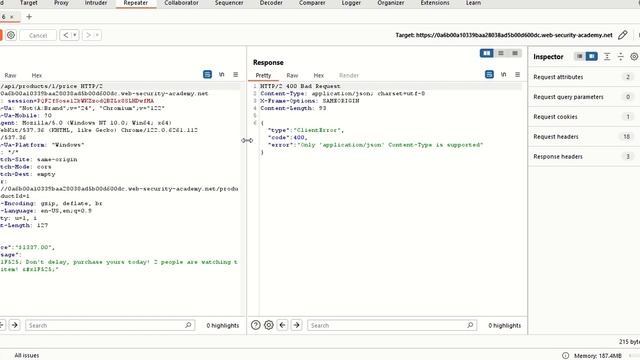640x360 pixels.
Task: Open the Decoder tab
Action: point(271,3)
